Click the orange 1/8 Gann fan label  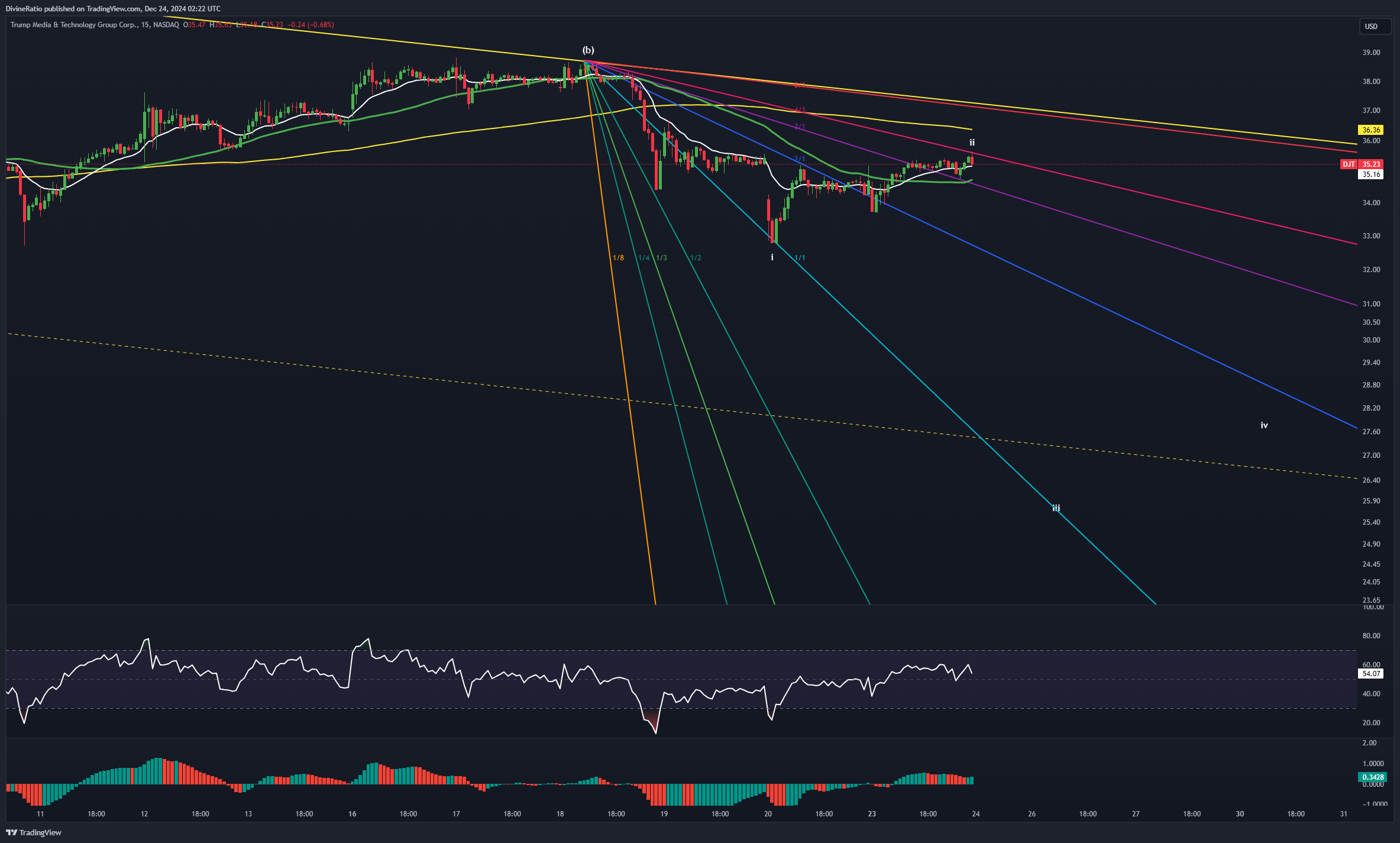tap(618, 258)
